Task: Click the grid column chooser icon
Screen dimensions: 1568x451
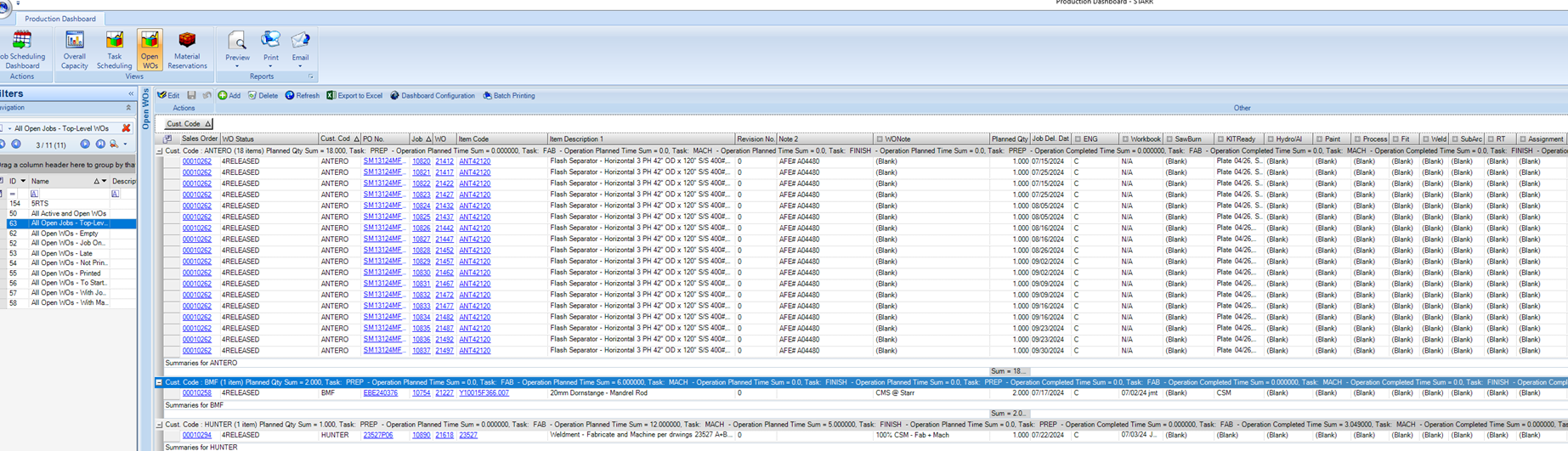Action: (x=167, y=138)
